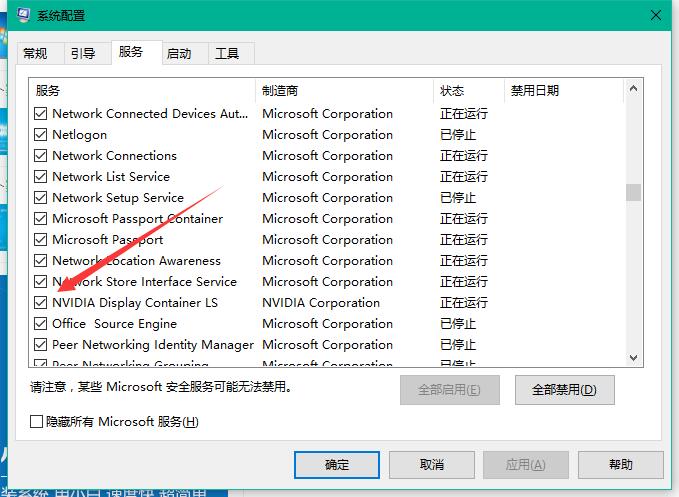679x497 pixels.
Task: Uncheck Network List Service checkbox
Action: coord(41,177)
